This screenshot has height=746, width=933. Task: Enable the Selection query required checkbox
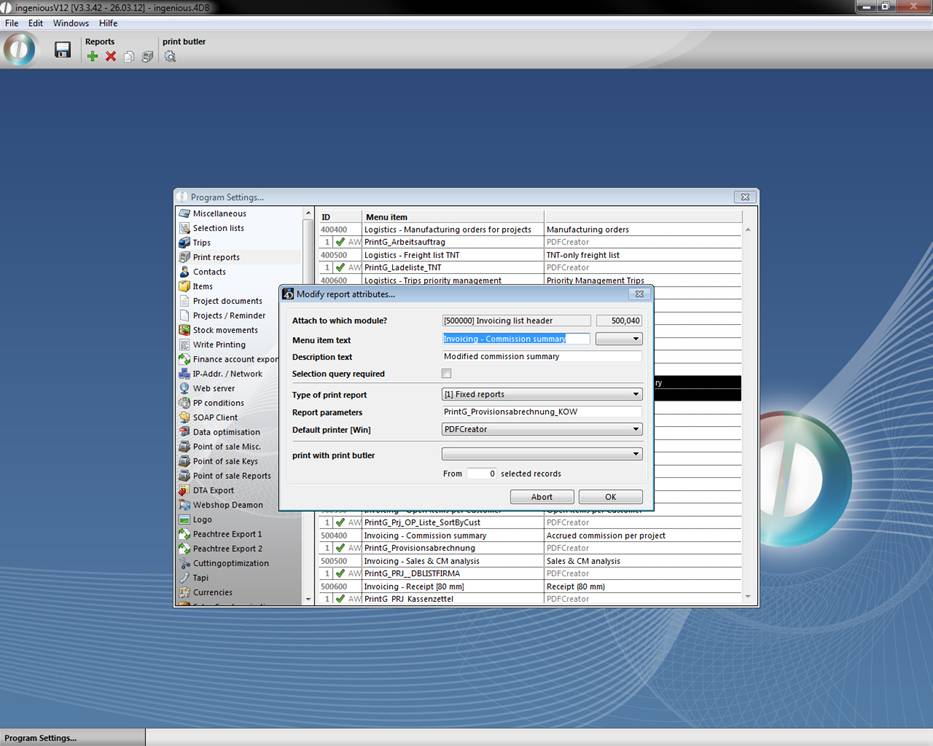[x=447, y=374]
